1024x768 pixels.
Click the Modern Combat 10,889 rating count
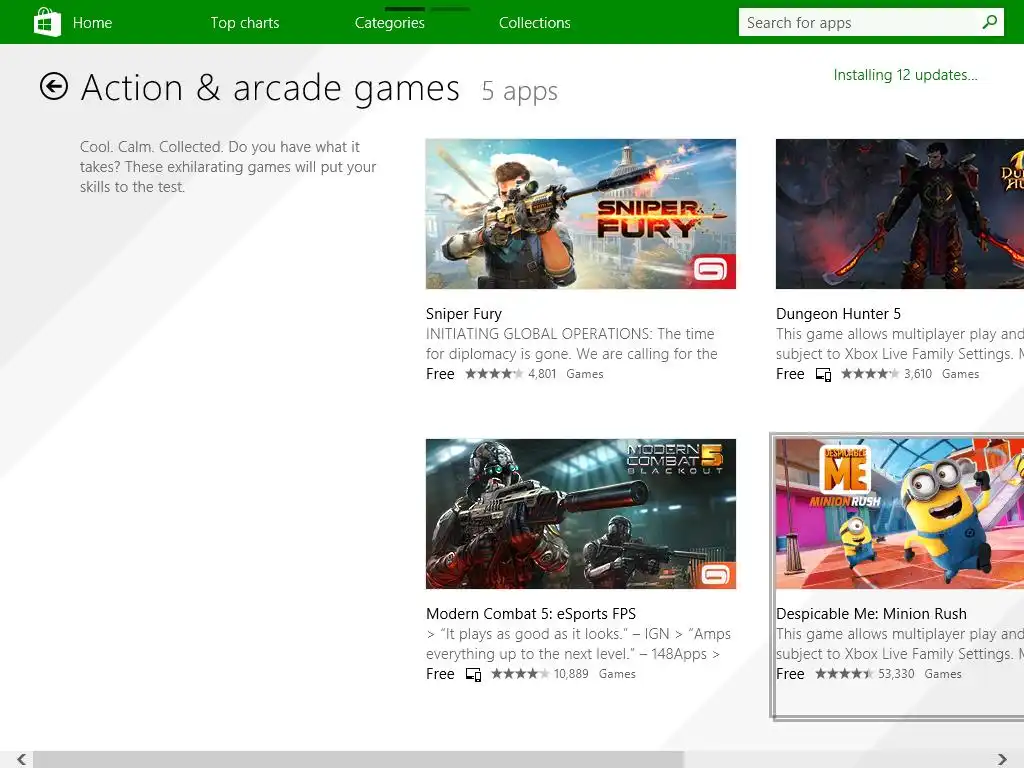coord(571,674)
